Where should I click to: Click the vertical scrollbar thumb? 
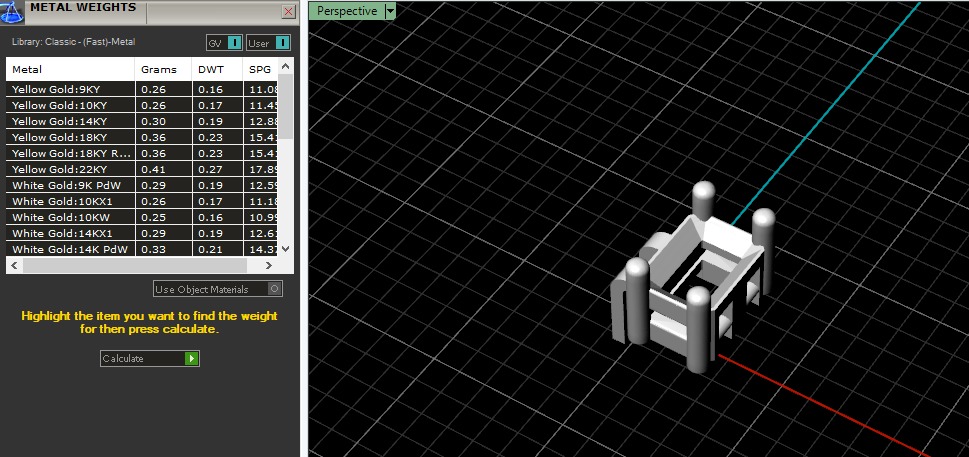coord(285,107)
